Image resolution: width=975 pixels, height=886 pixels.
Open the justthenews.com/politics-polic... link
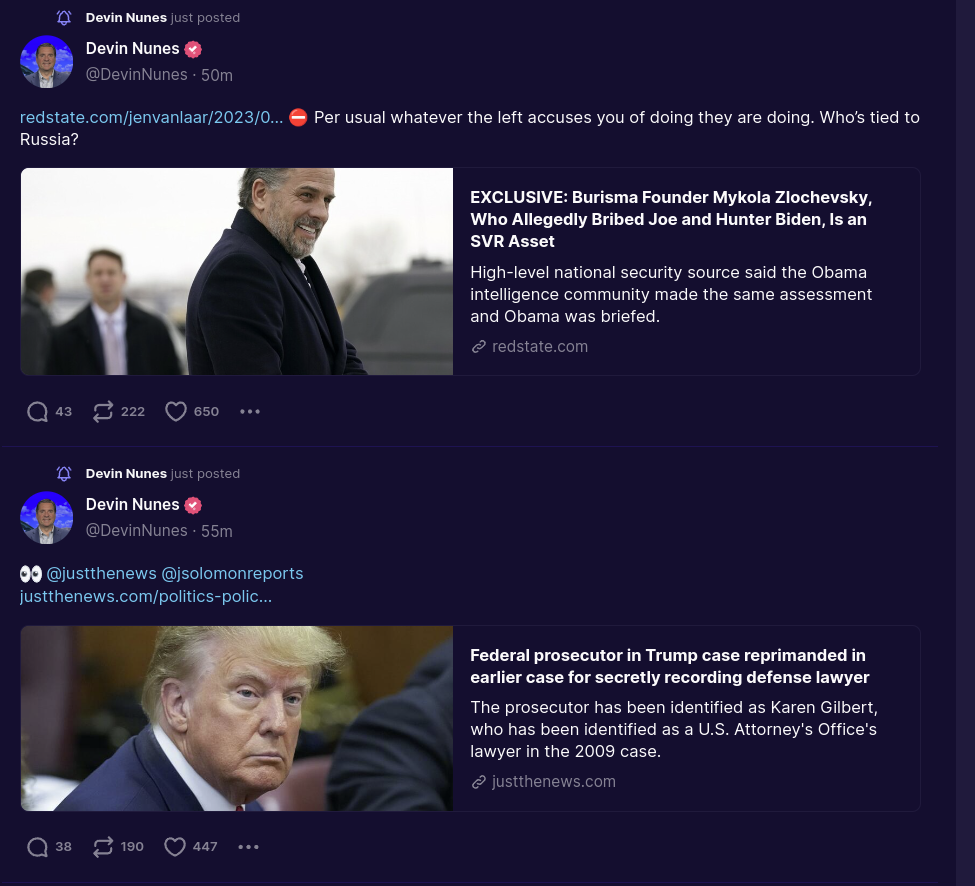[146, 596]
